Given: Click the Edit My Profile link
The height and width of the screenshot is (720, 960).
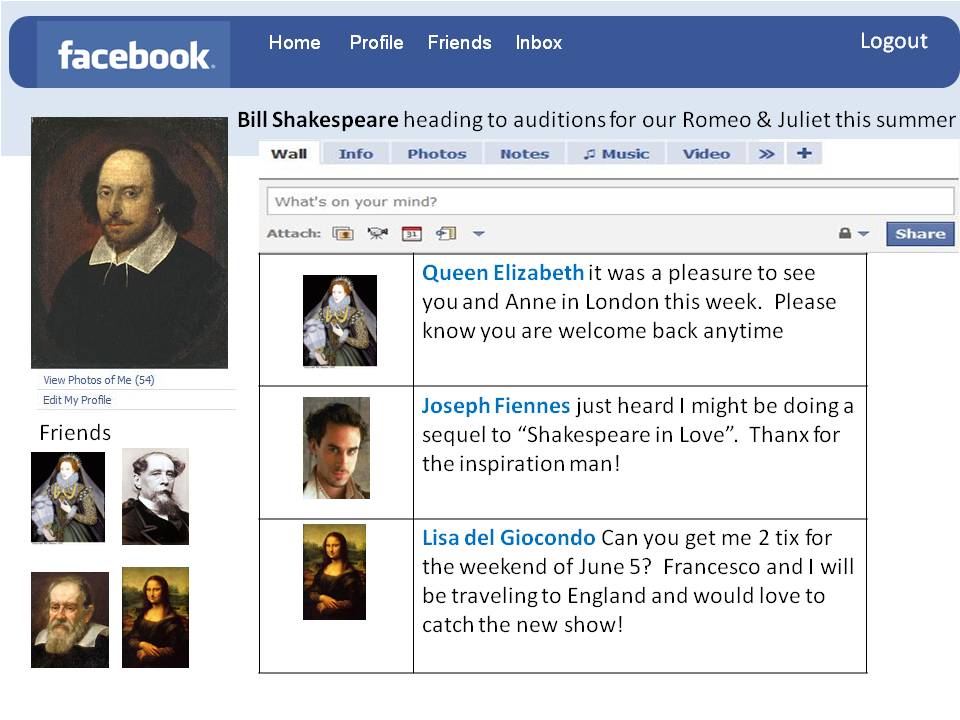Looking at the screenshot, I should (x=77, y=400).
